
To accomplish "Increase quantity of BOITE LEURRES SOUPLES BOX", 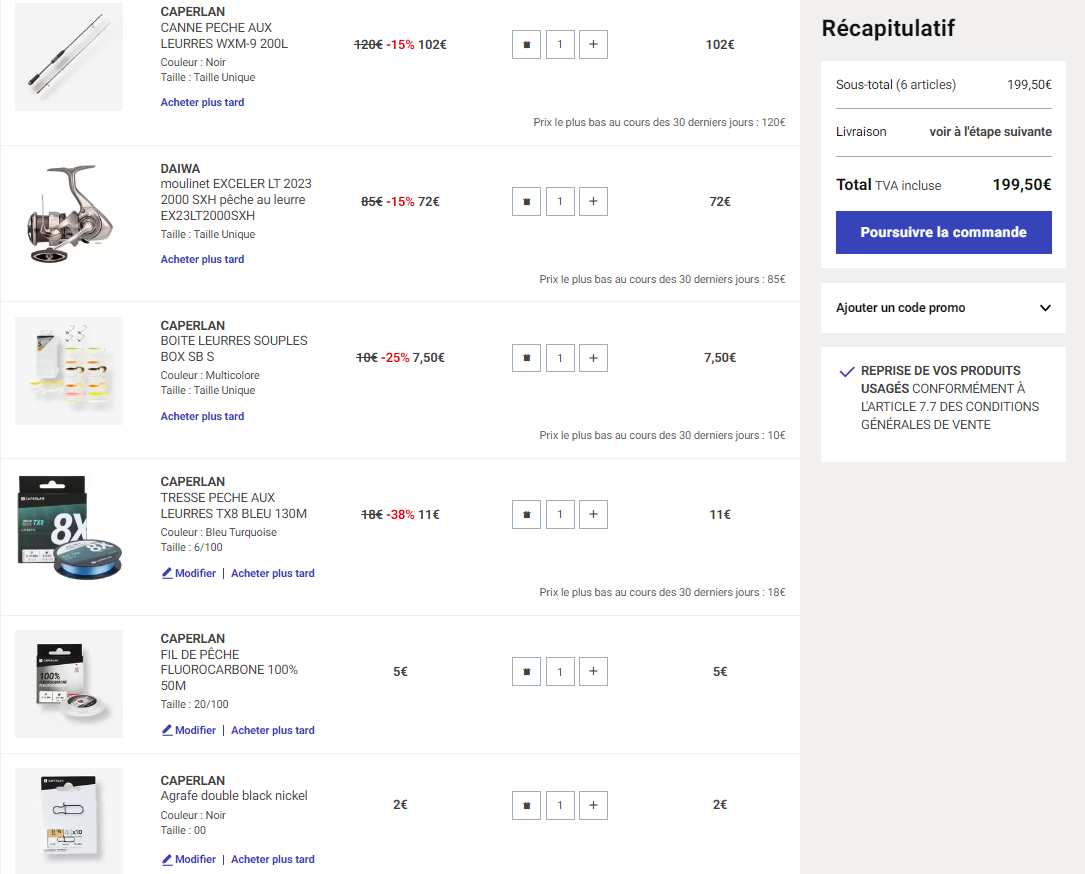I will pos(593,358).
